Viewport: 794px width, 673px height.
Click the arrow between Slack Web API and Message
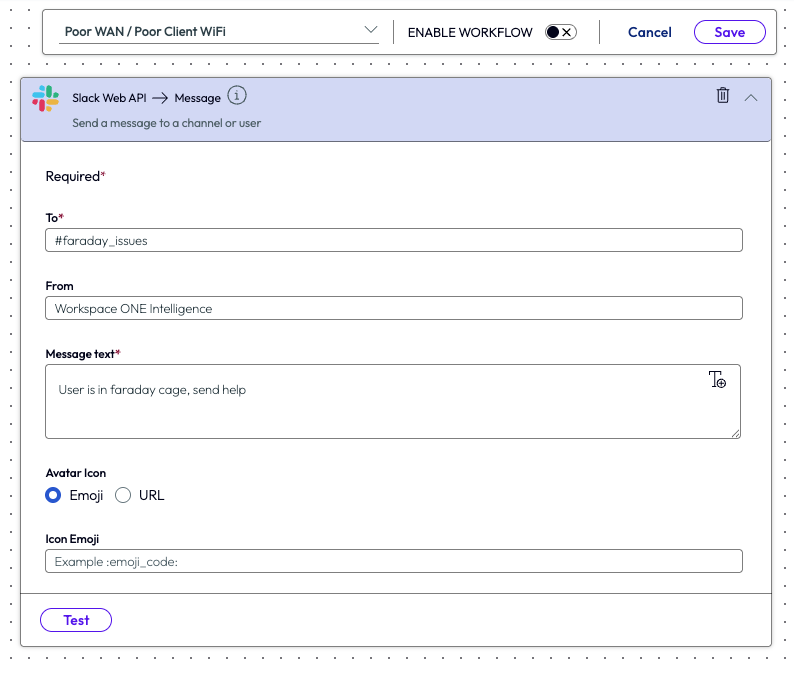point(159,98)
